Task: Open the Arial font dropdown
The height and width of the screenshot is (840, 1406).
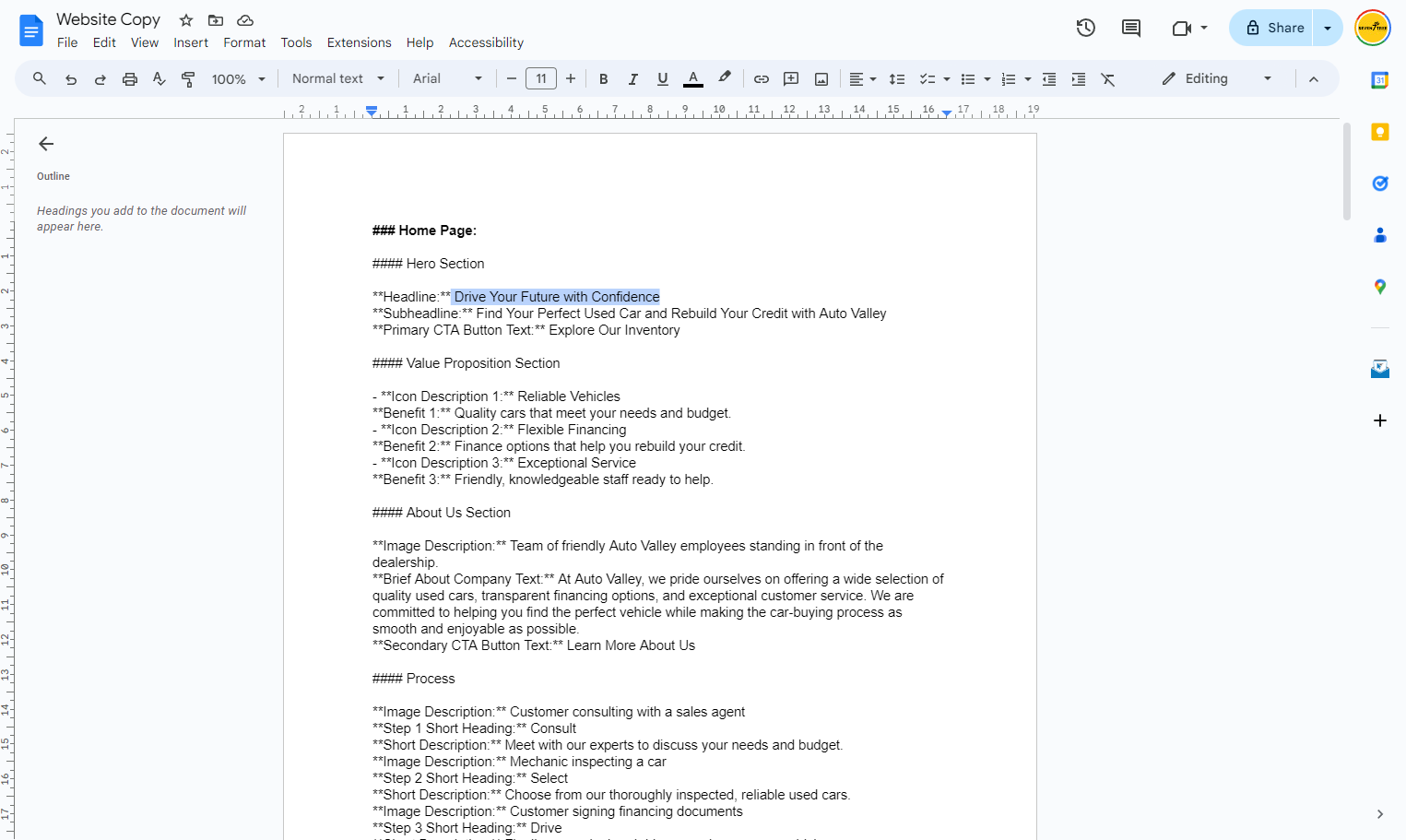Action: tap(447, 79)
